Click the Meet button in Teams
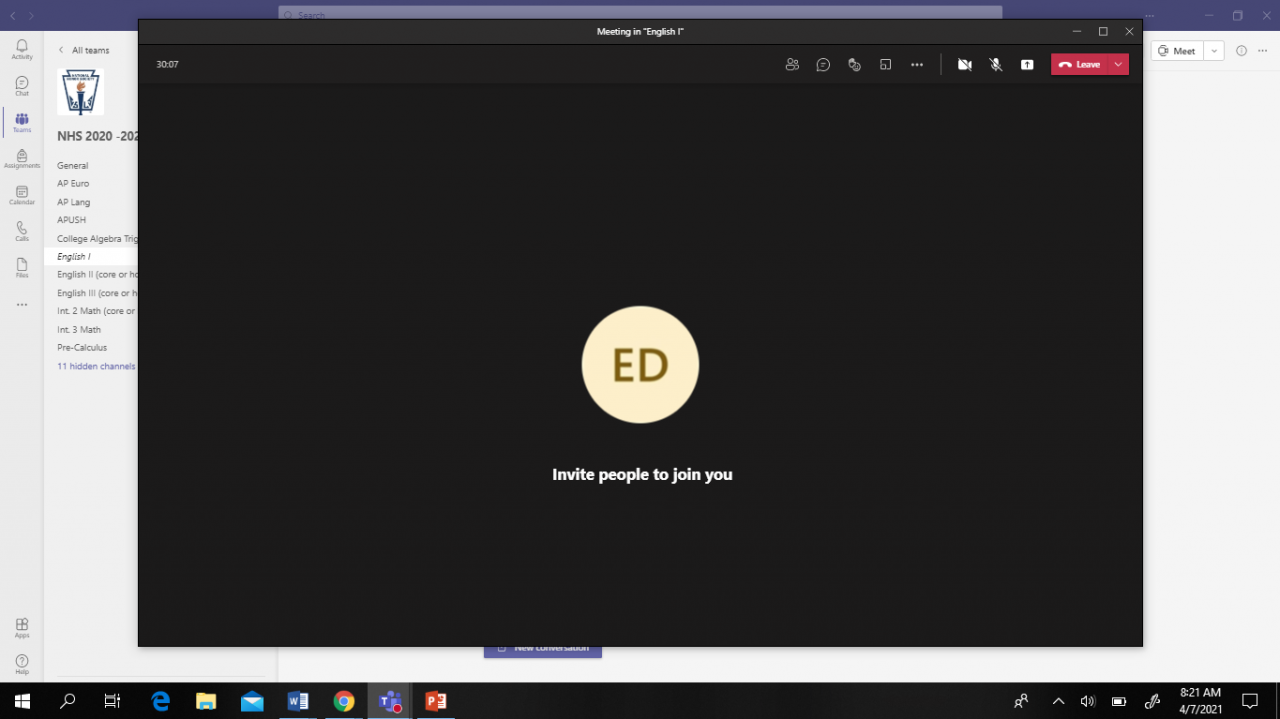 pos(1177,51)
